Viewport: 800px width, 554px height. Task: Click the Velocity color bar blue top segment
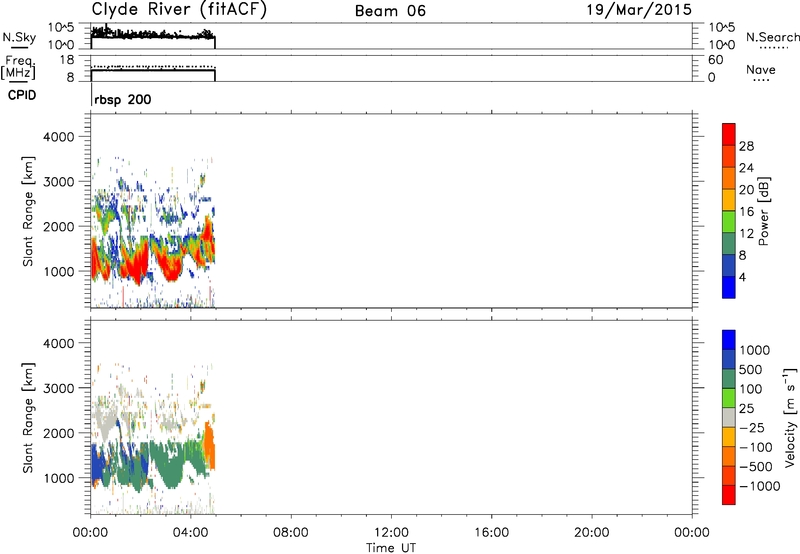729,340
